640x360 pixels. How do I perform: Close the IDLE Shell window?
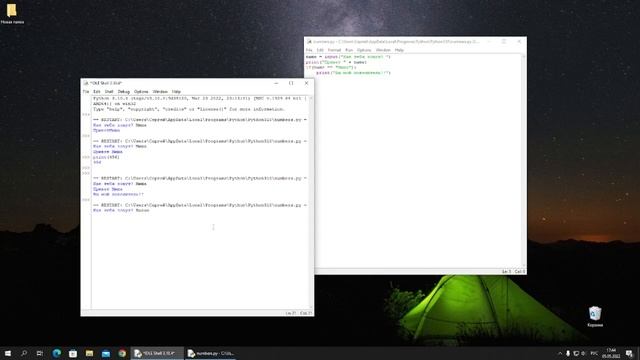tap(307, 83)
